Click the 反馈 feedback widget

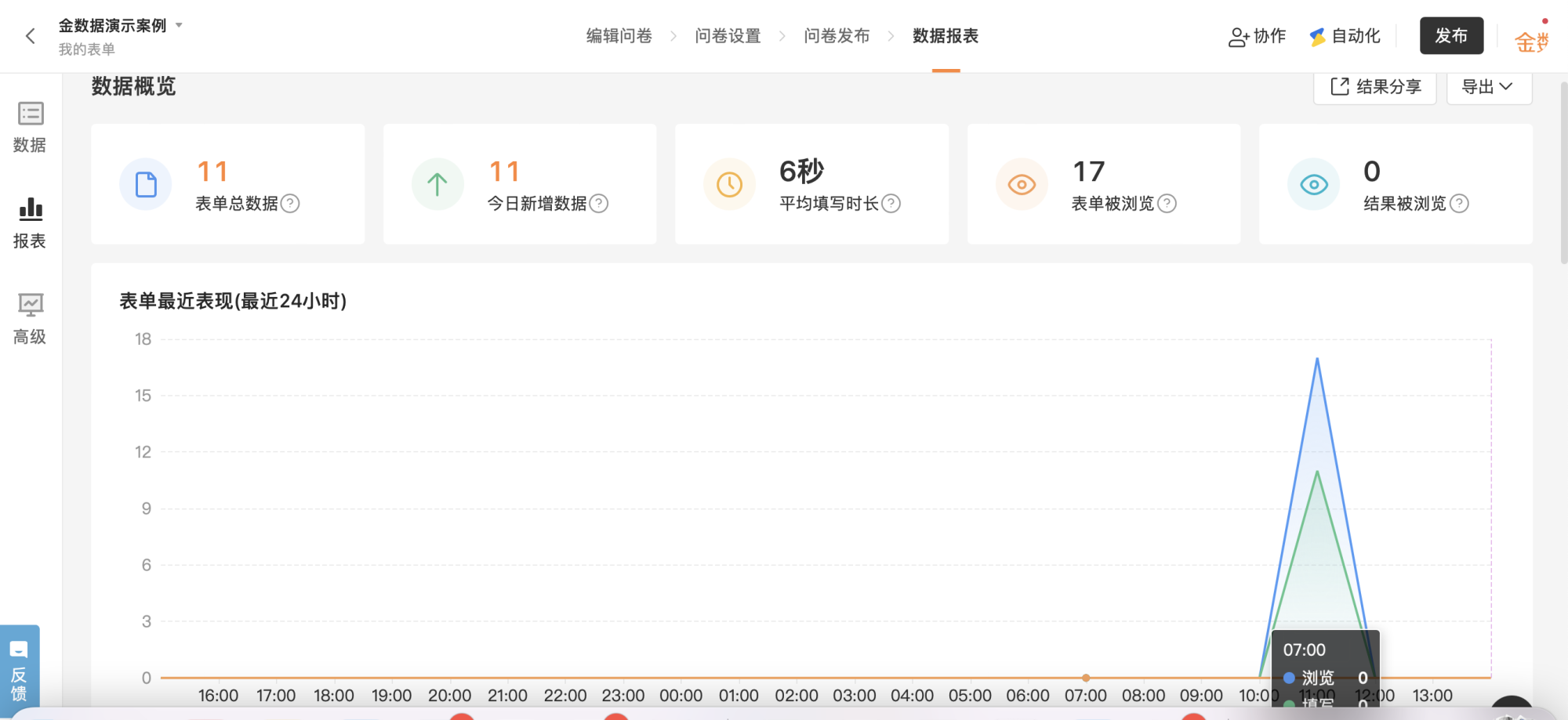(x=20, y=670)
